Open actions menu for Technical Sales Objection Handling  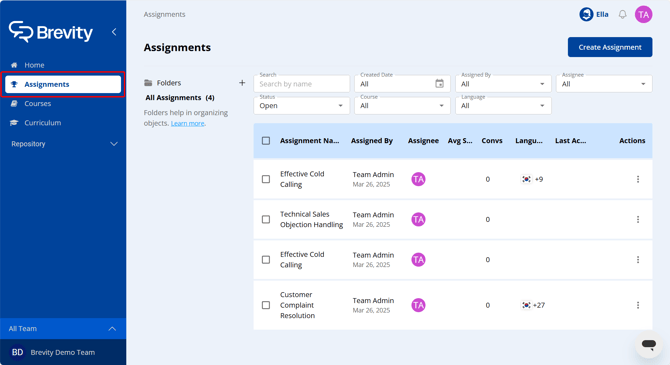click(638, 219)
